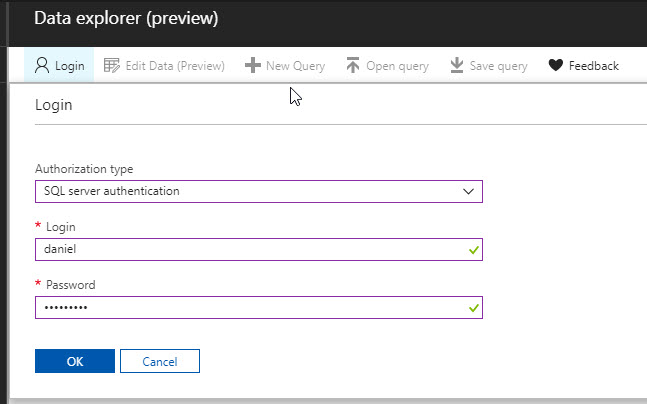Click the Feedback heart icon
Screen dimensions: 647x404
[556, 66]
